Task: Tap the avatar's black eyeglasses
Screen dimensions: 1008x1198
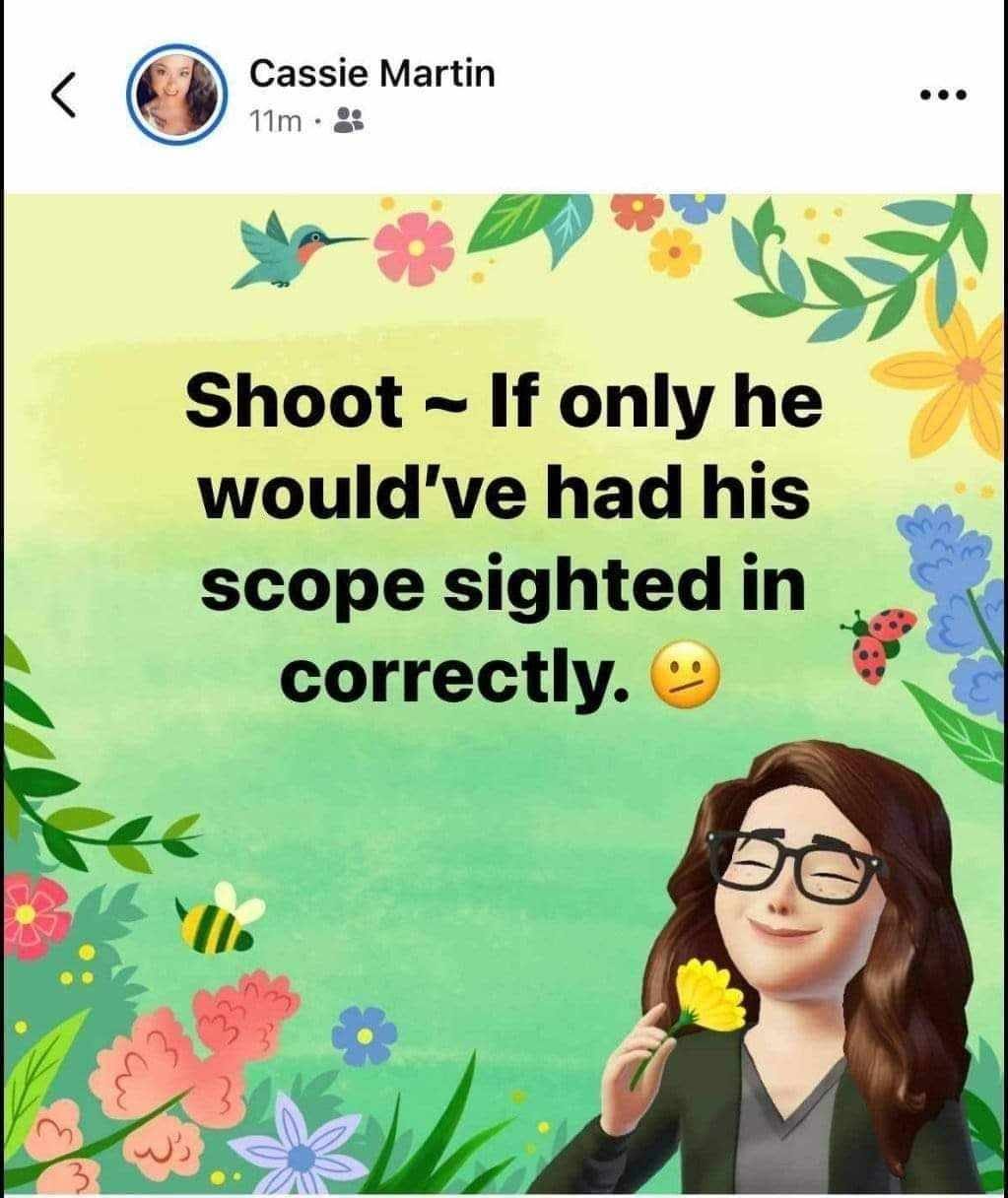Action: point(803,866)
